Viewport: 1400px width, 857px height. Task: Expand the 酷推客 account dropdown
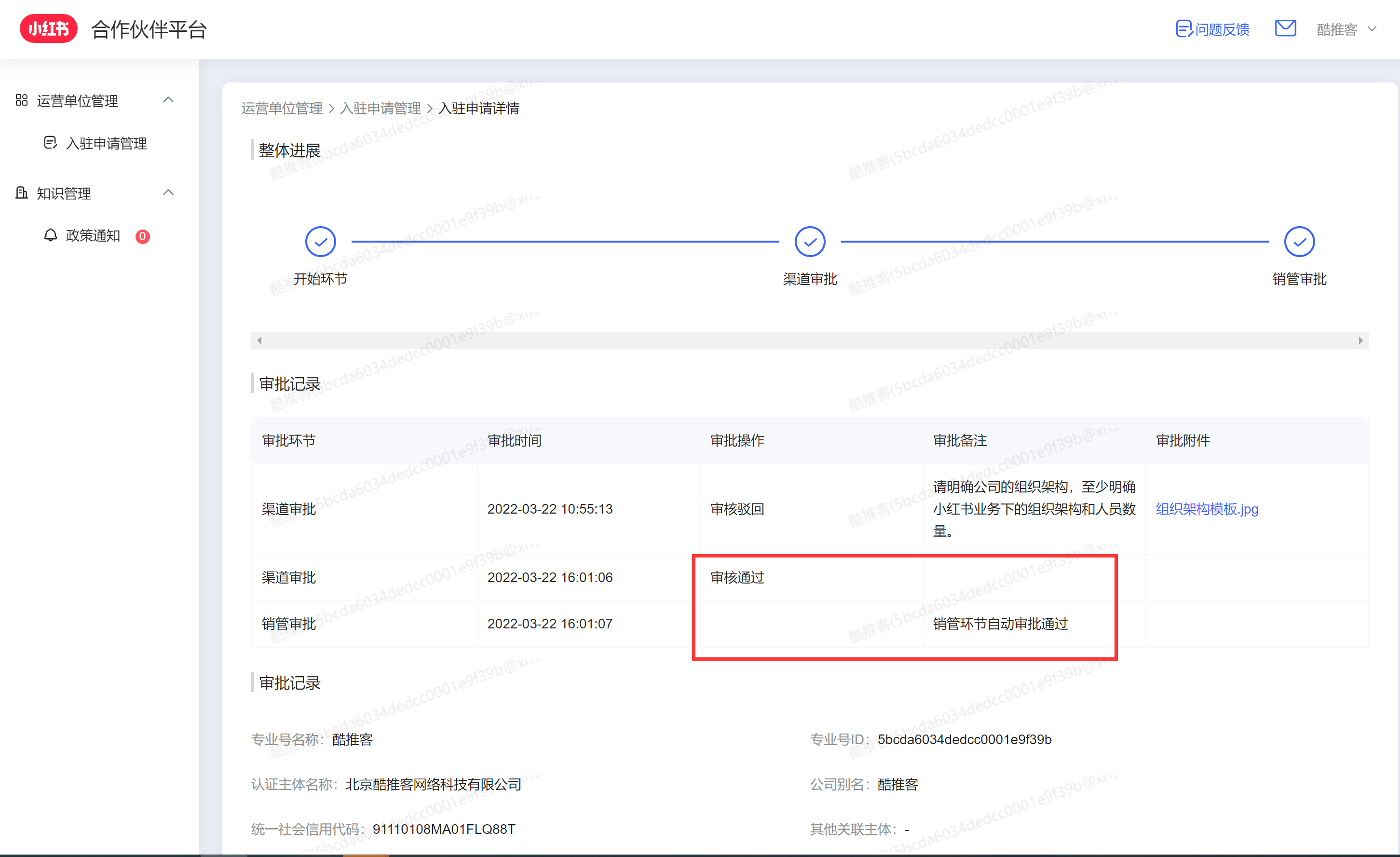tap(1346, 29)
